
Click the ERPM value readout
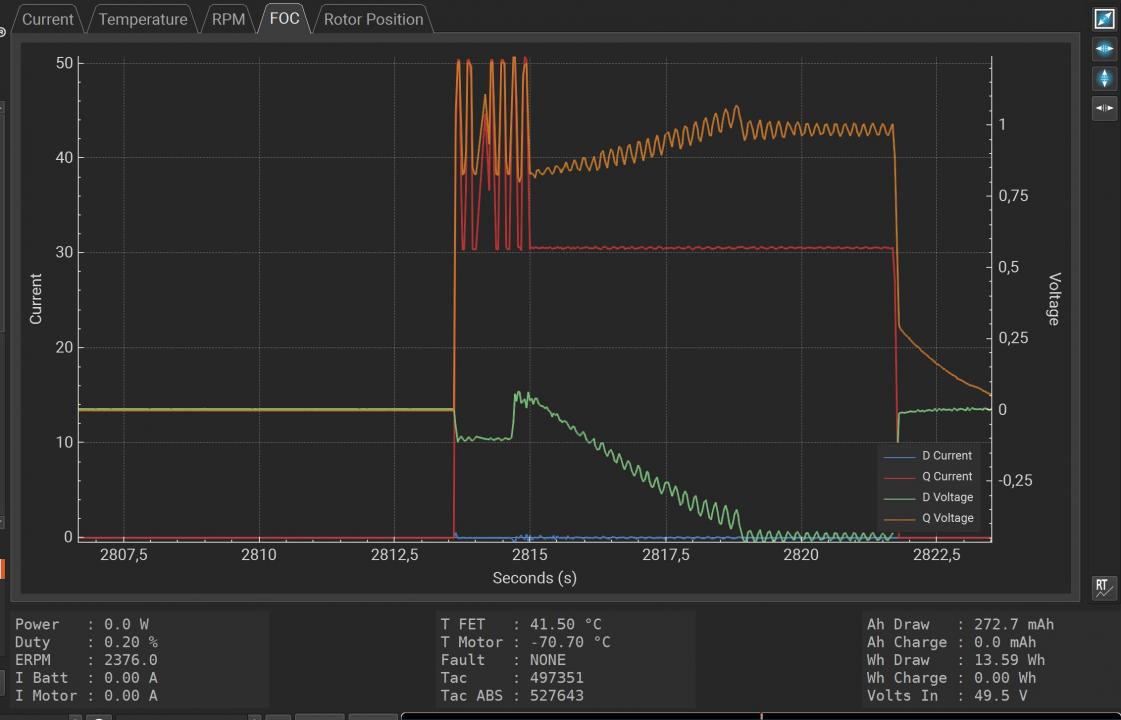coord(86,660)
